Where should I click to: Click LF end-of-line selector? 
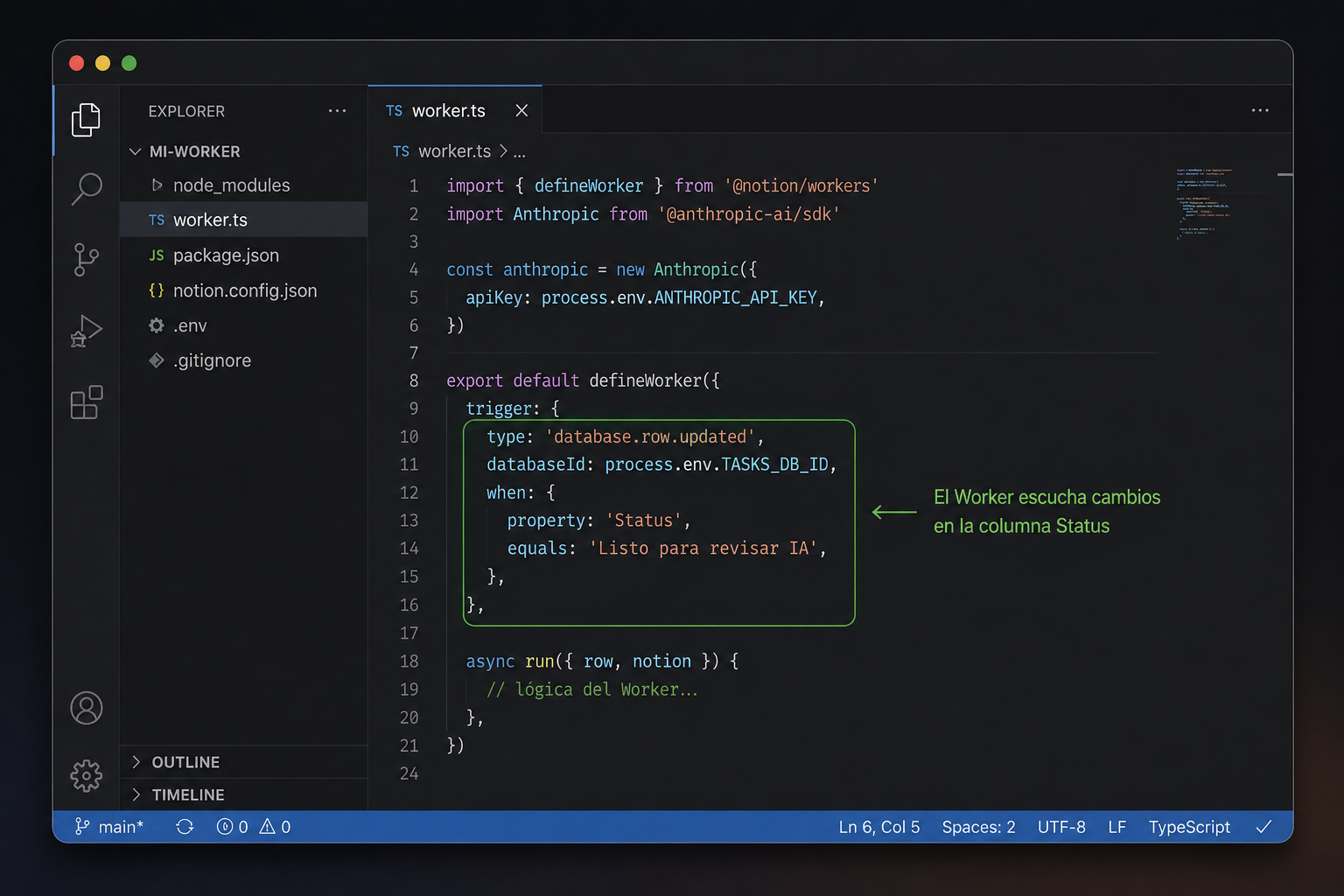pyautogui.click(x=1116, y=827)
